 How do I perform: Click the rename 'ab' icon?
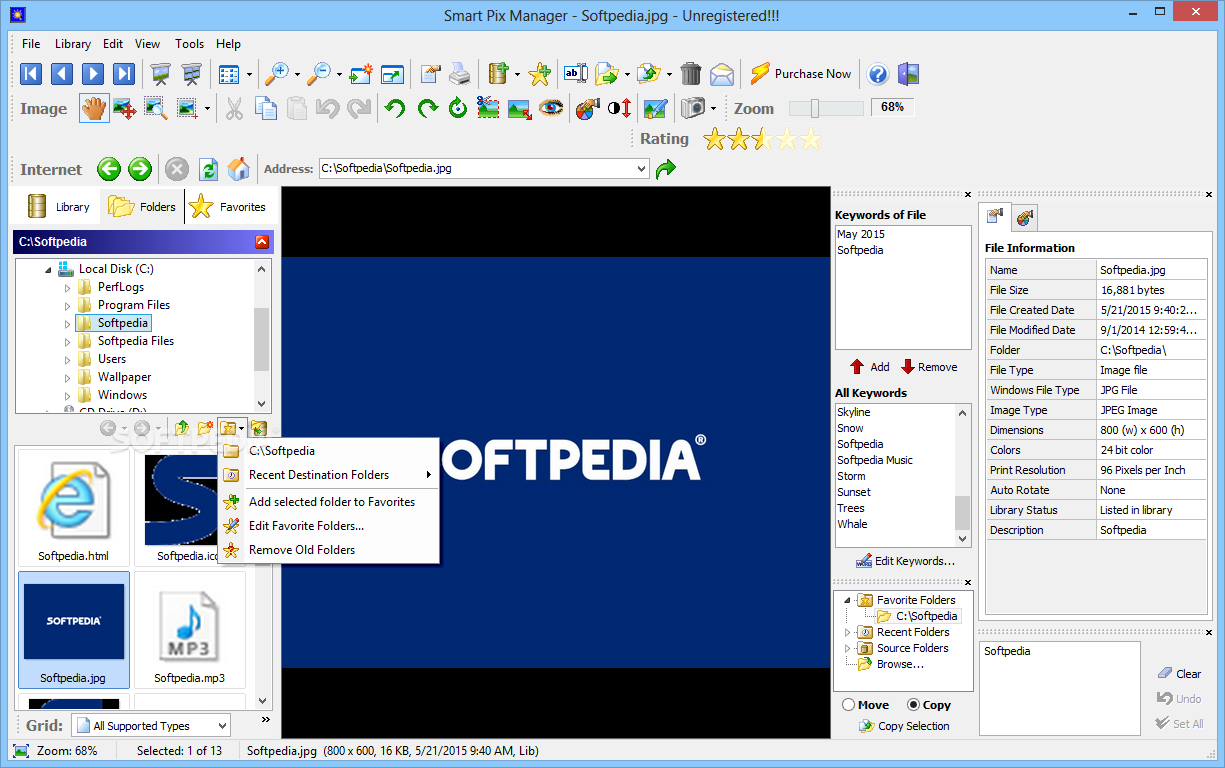coord(576,73)
